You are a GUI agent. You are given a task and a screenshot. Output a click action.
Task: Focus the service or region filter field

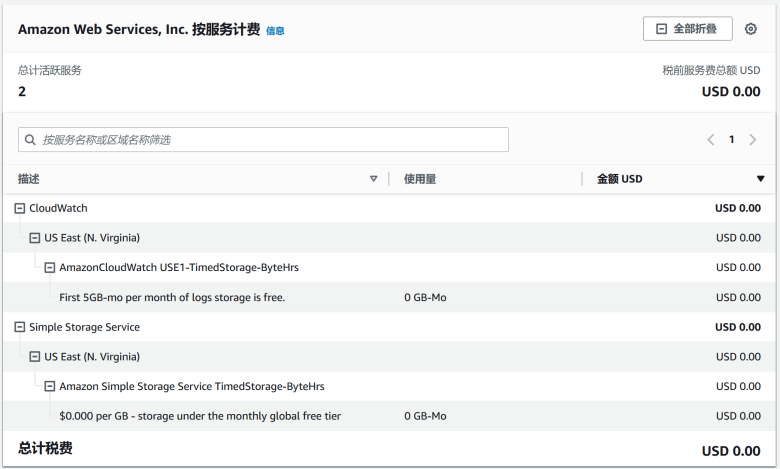pyautogui.click(x=263, y=140)
